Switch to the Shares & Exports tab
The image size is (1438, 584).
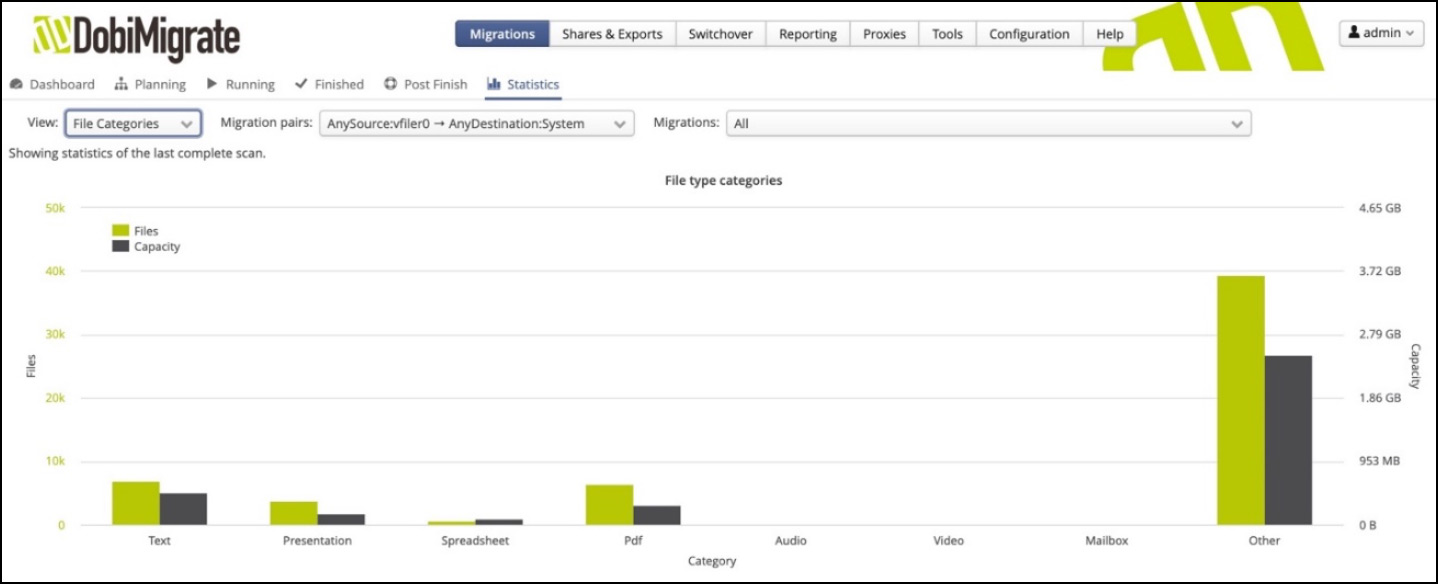(612, 34)
